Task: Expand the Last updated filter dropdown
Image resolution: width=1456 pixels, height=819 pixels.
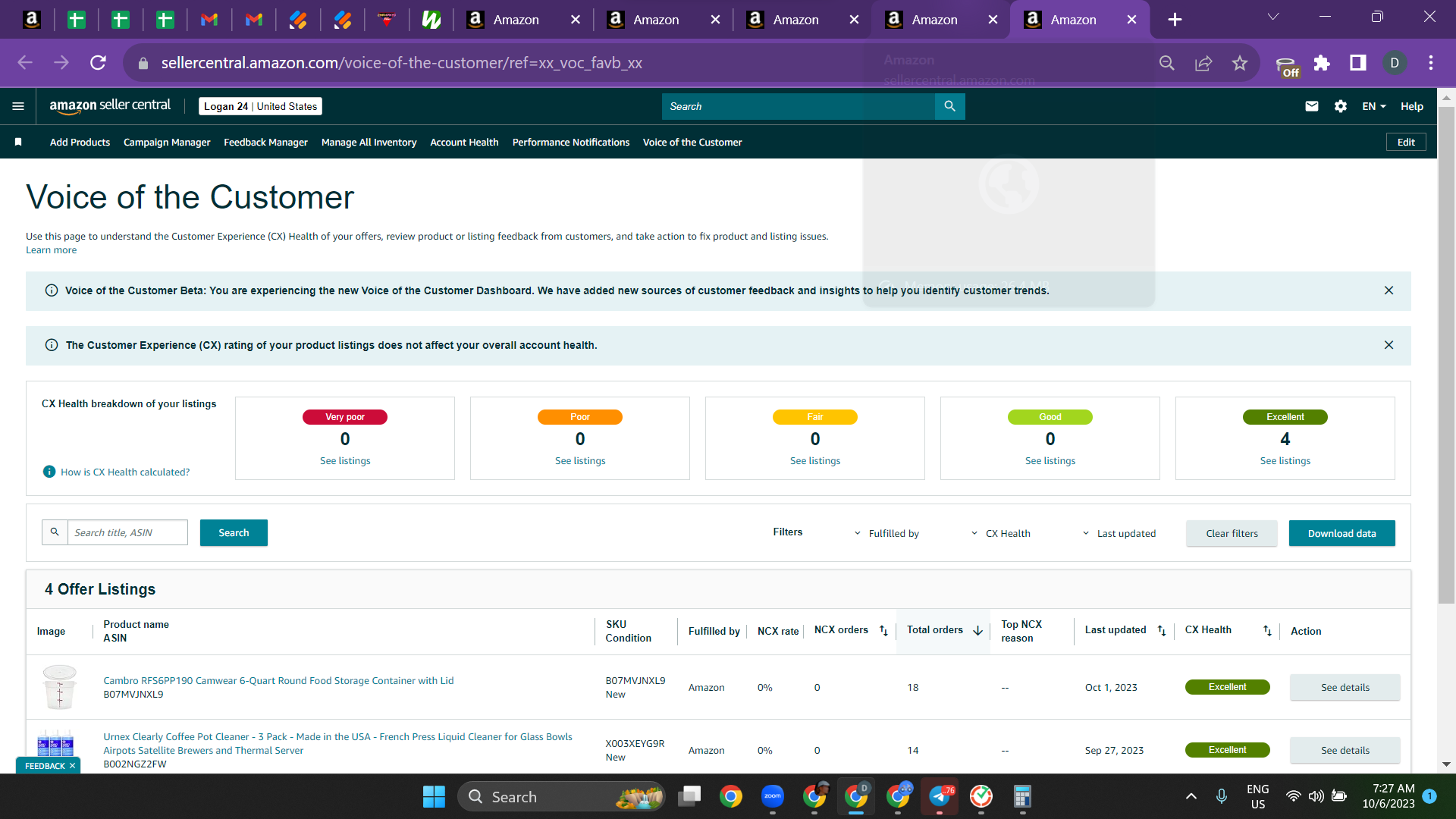Action: [x=1119, y=533]
